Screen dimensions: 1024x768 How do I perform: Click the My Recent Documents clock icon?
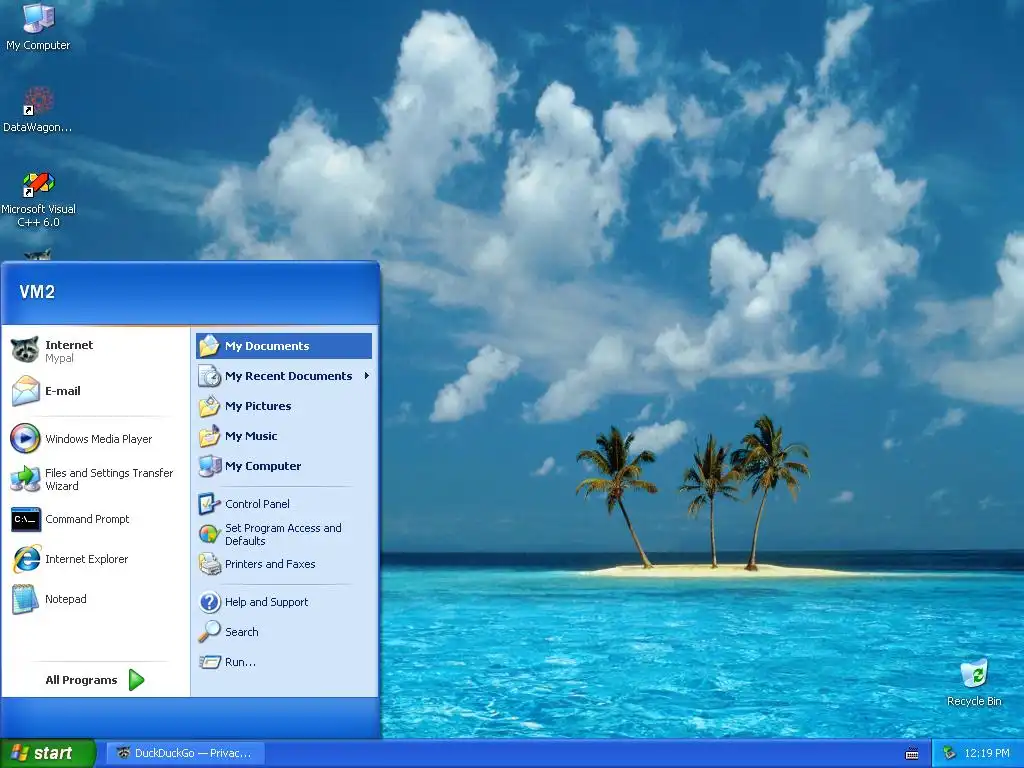(210, 376)
